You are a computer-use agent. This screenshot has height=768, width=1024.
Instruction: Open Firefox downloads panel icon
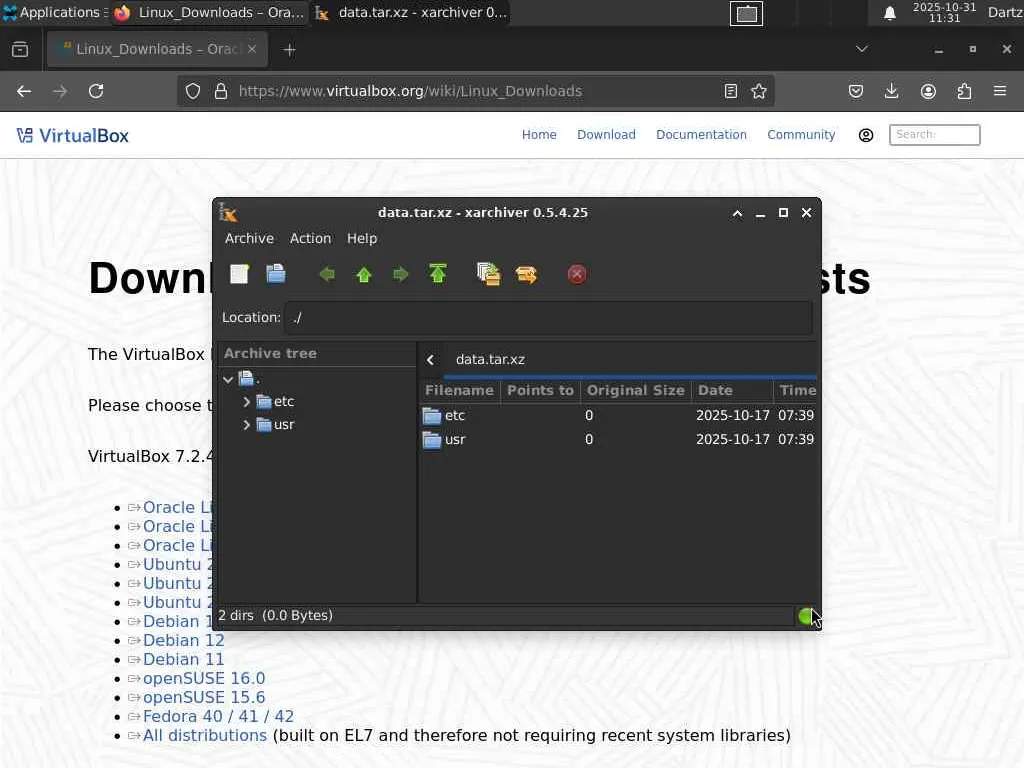(x=891, y=91)
